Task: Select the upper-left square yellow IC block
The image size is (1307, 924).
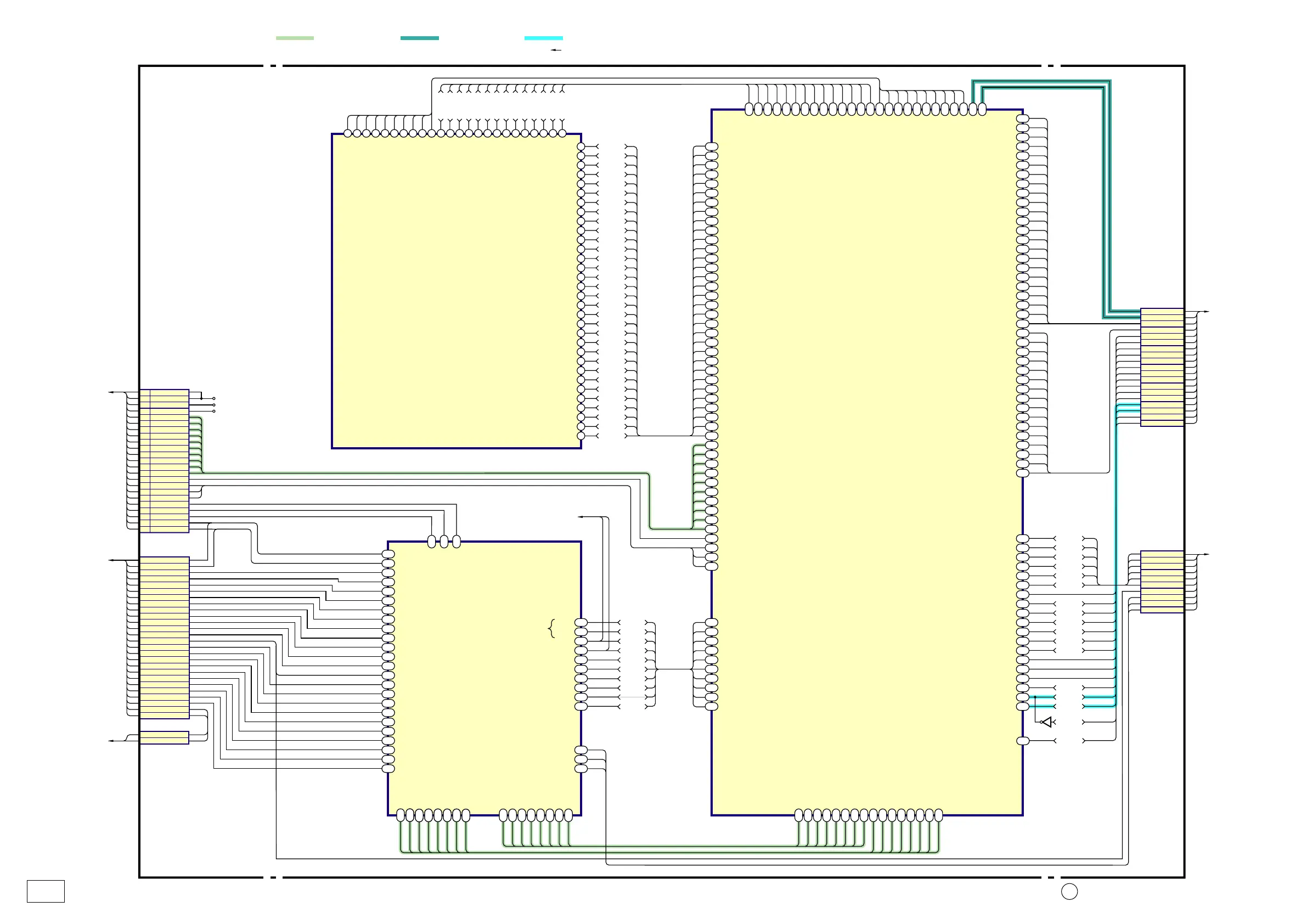Action: point(455,290)
